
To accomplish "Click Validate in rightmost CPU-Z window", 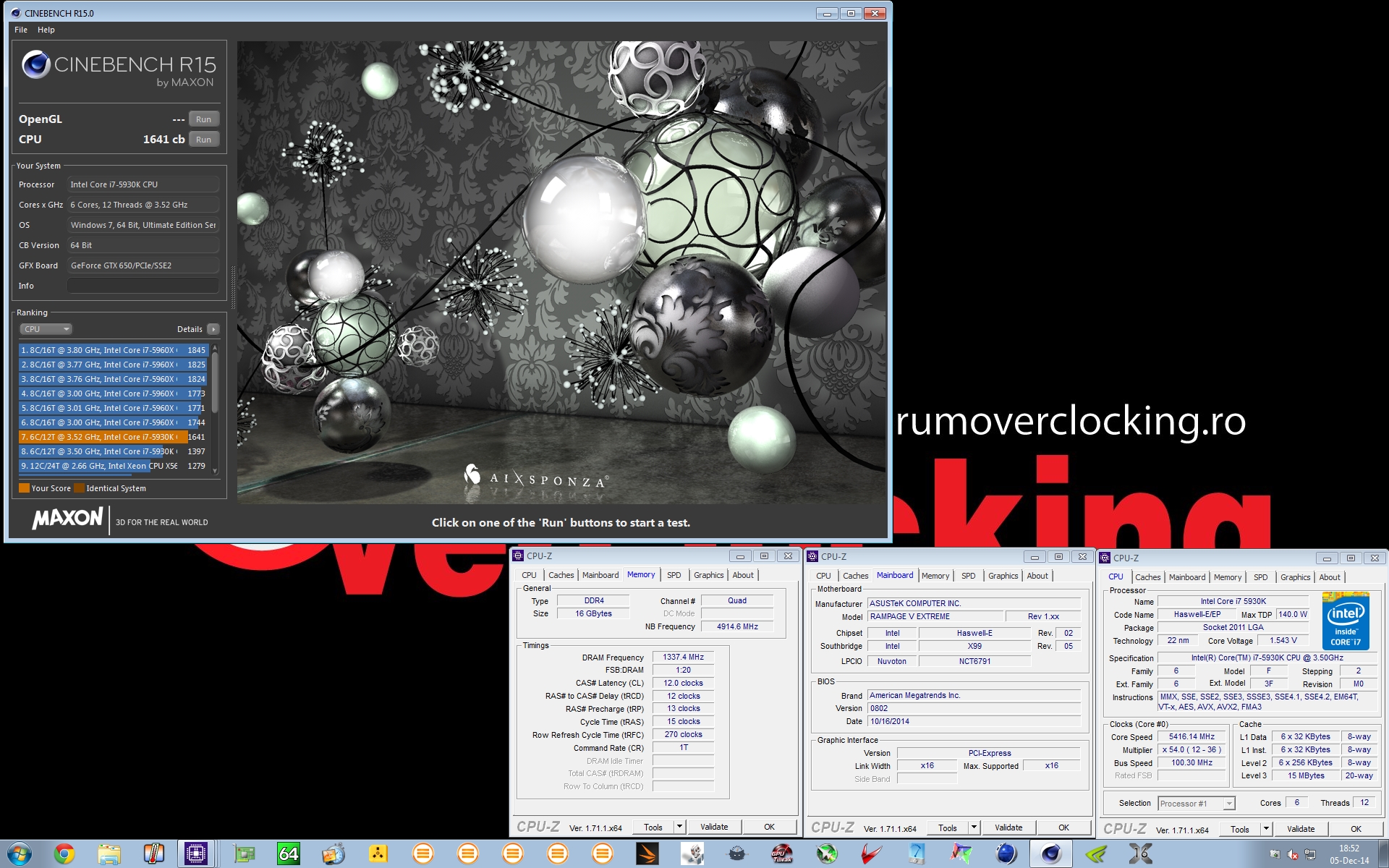I will pyautogui.click(x=1301, y=829).
